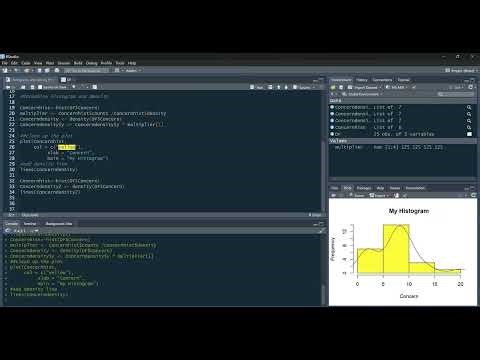This screenshot has height=360, width=480.
Task: Open the View menu
Action: [38, 63]
